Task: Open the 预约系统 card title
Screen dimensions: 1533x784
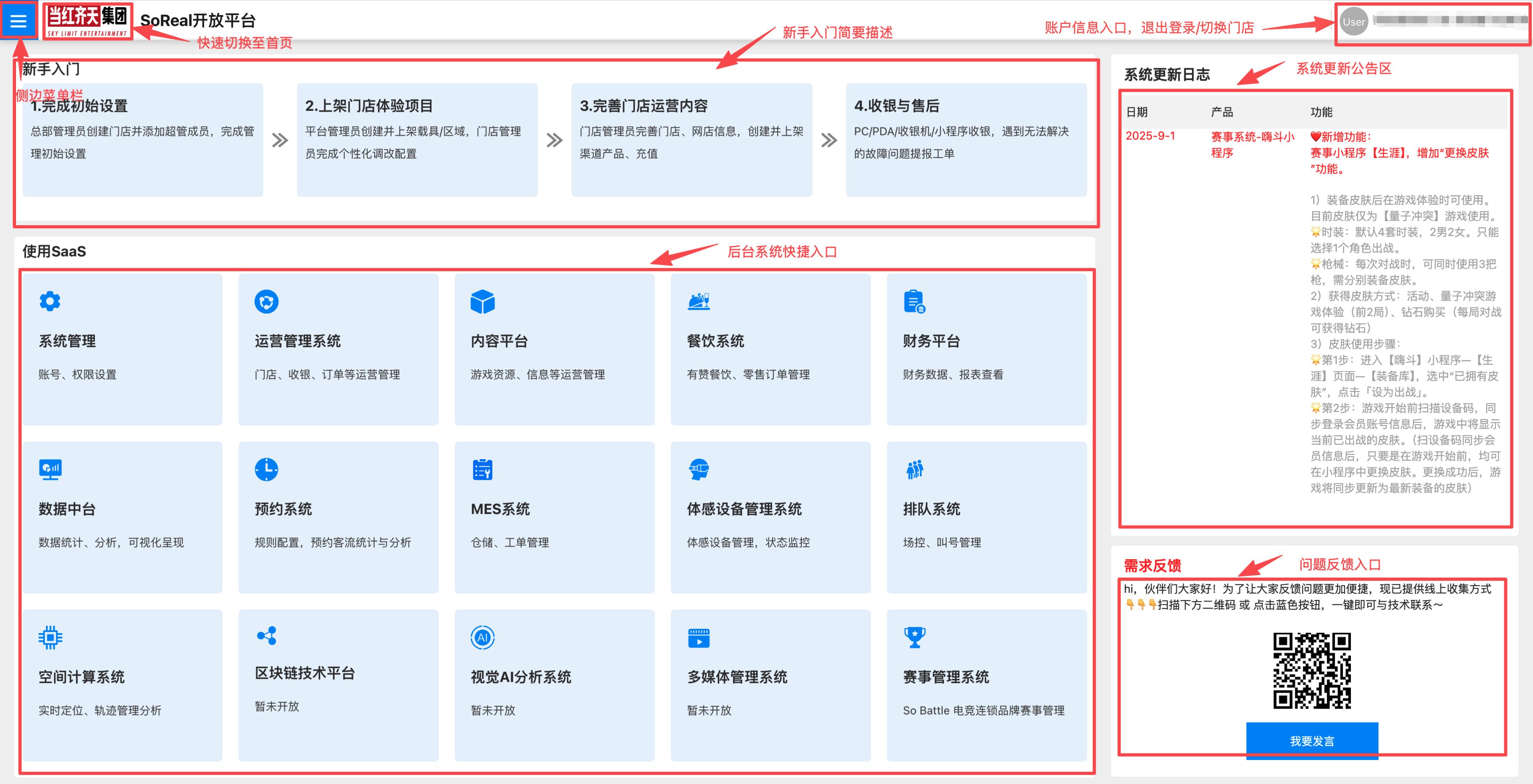Action: point(283,509)
